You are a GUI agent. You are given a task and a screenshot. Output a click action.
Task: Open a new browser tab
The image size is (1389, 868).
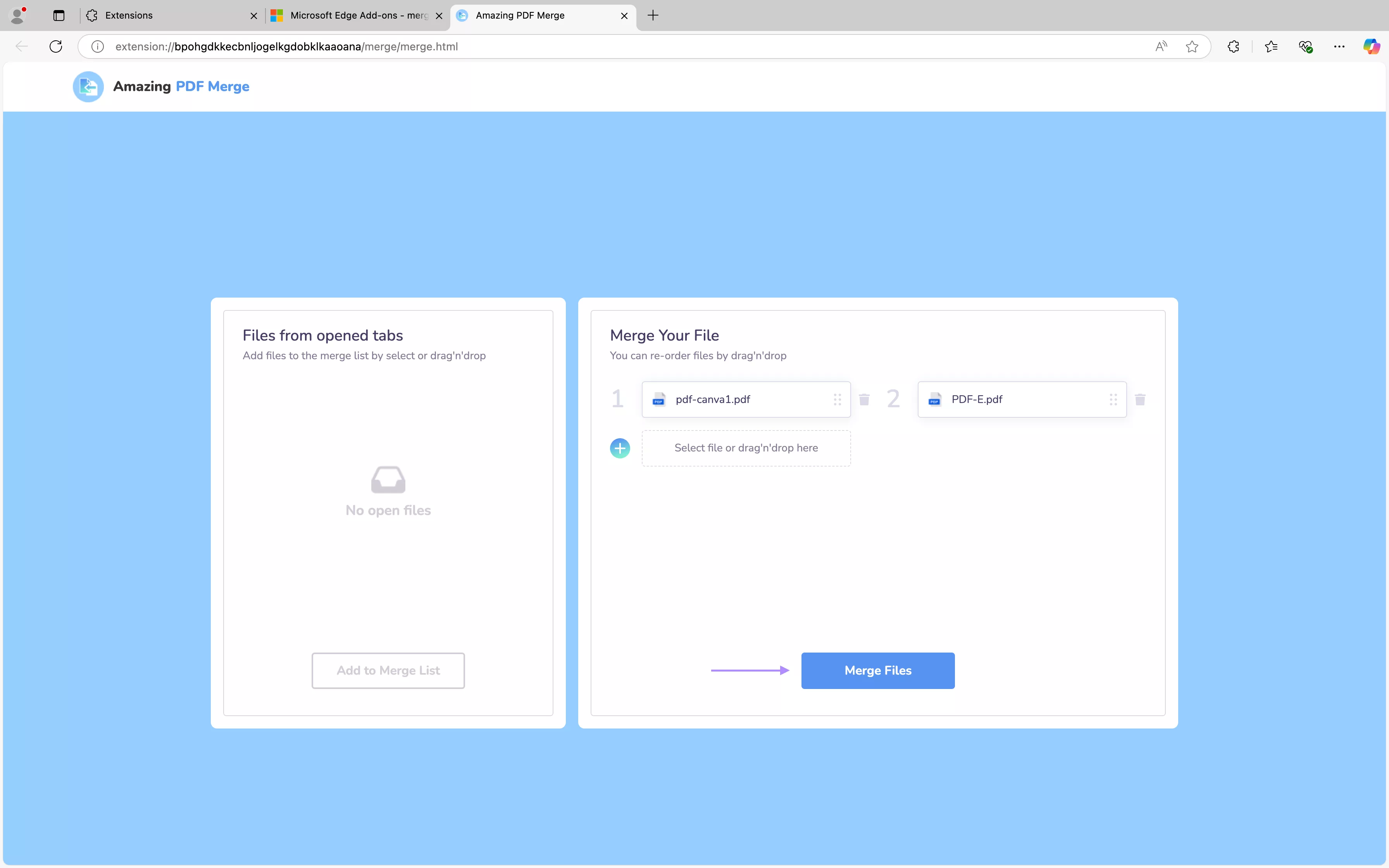pos(653,15)
